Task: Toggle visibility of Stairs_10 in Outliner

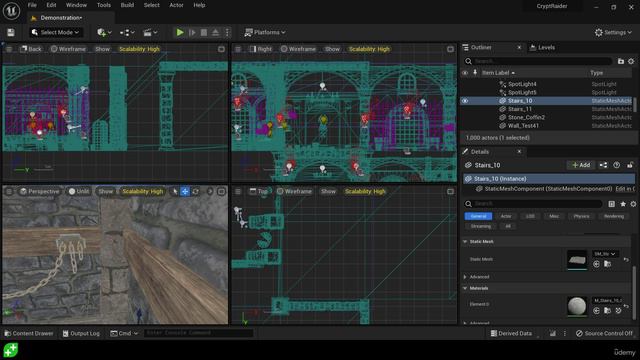Action: click(x=465, y=101)
